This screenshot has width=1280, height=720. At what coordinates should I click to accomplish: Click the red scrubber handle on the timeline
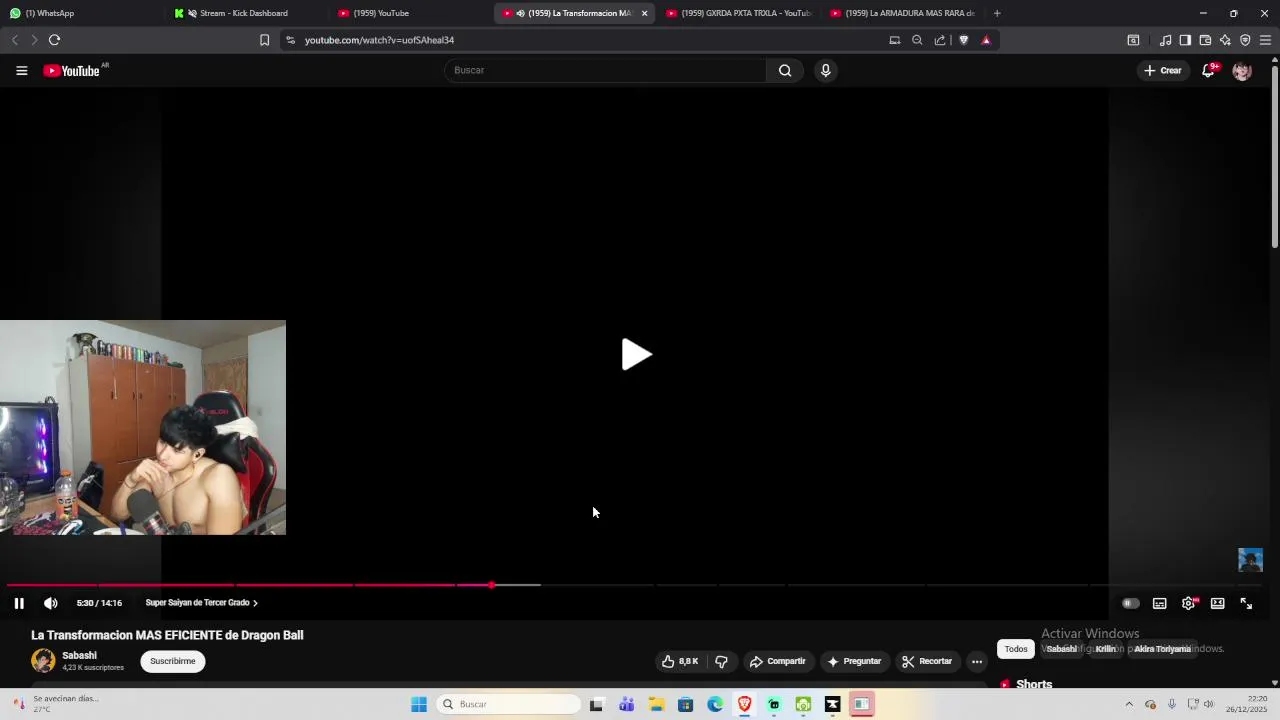[x=492, y=585]
